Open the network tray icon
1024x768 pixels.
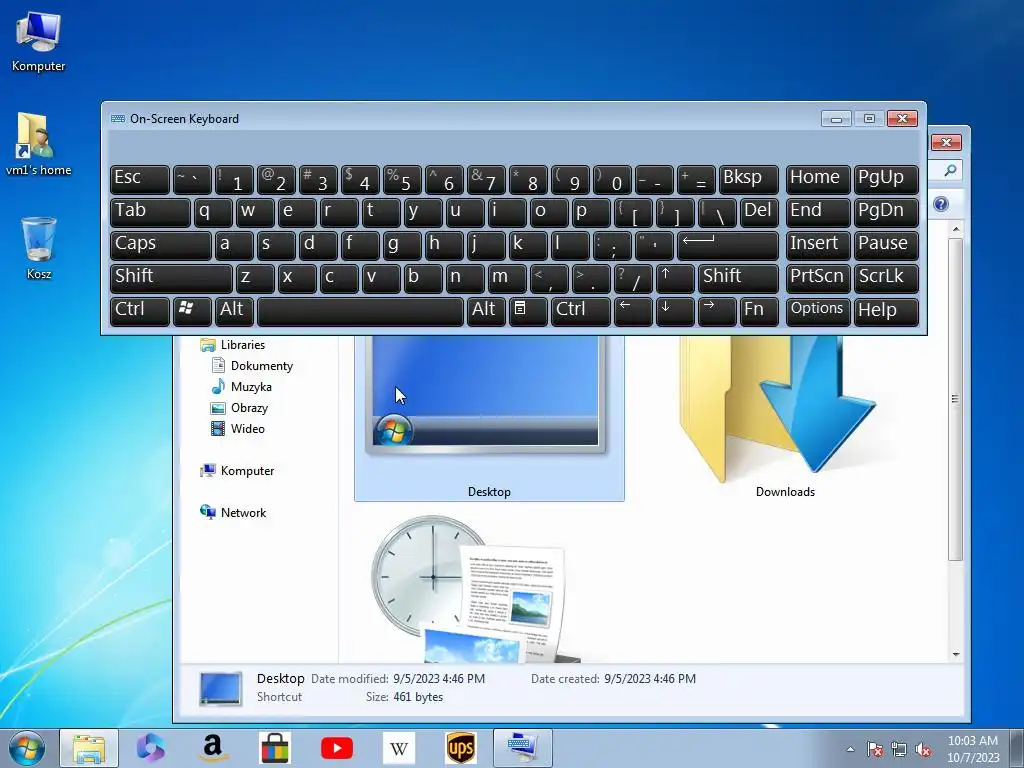click(899, 749)
